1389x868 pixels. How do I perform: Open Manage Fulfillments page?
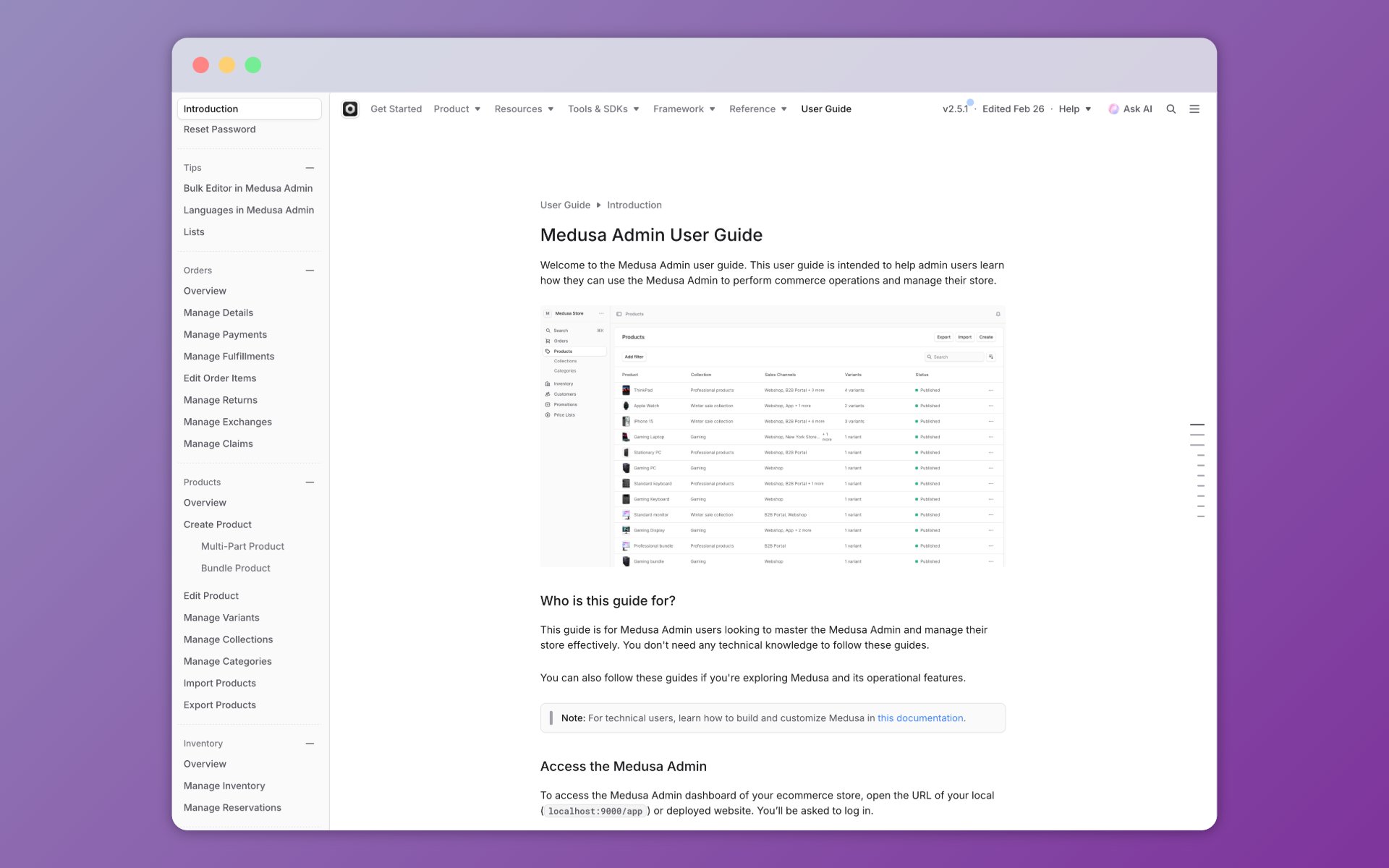click(229, 357)
